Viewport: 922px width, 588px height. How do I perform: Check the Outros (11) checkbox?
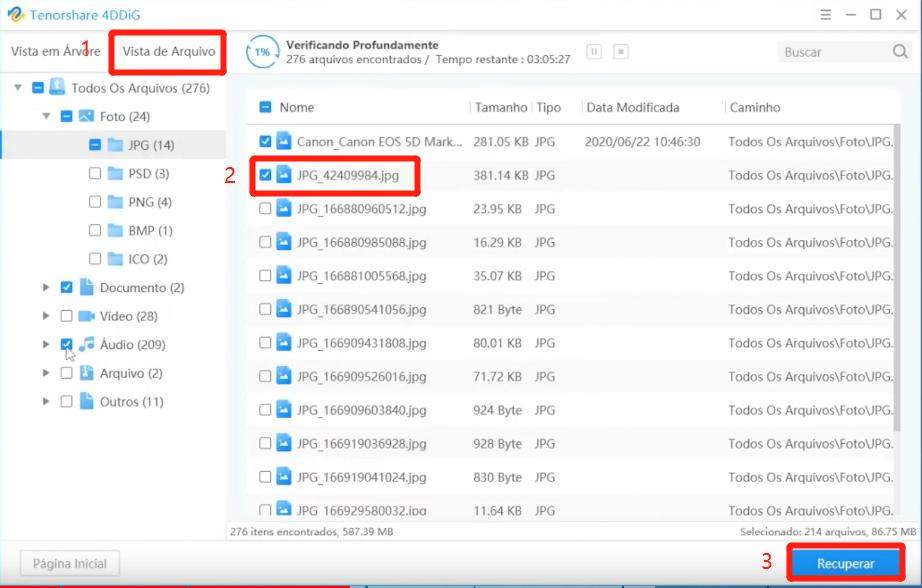click(x=66, y=401)
